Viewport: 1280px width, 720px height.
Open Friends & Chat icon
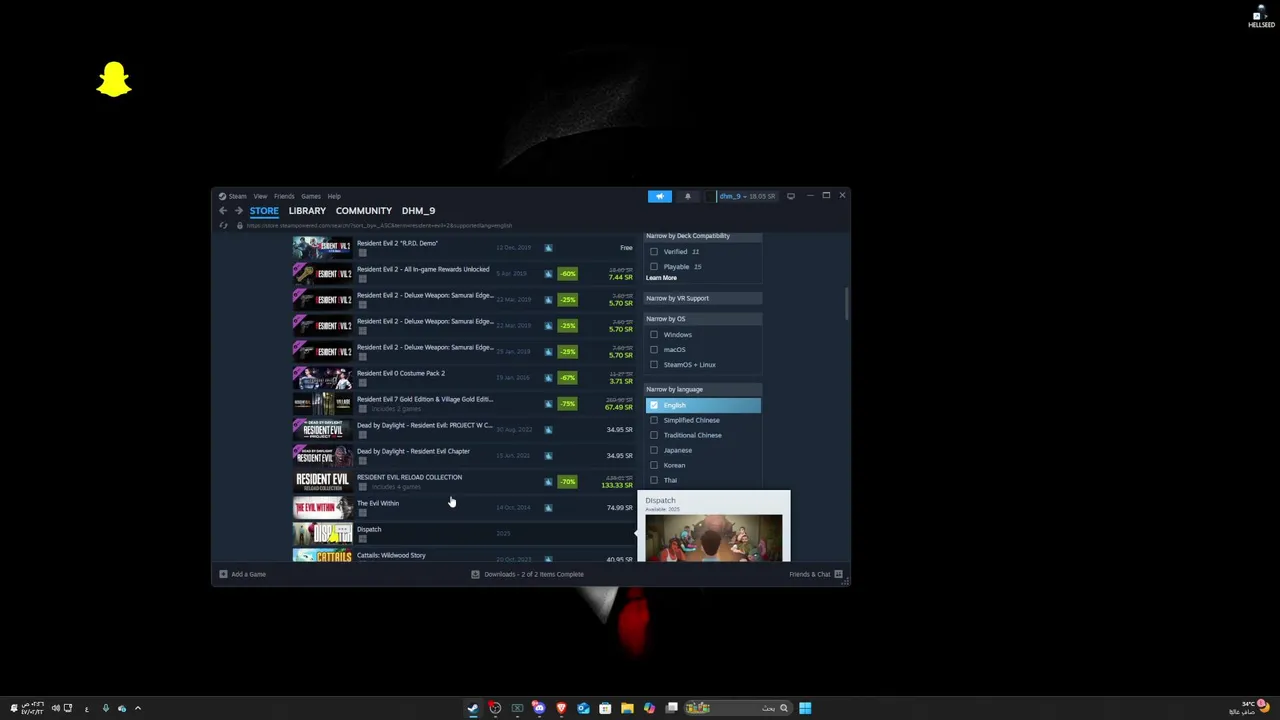(x=838, y=574)
